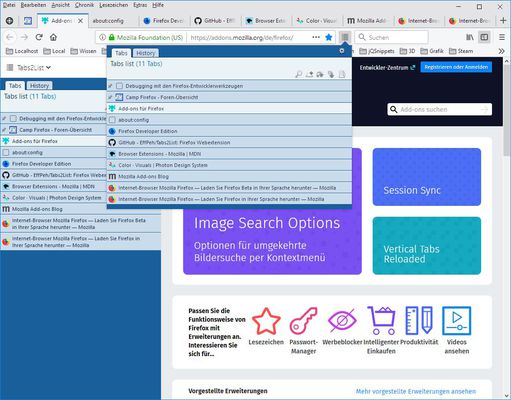
Task: Open the Datei menu
Action: point(9,5)
